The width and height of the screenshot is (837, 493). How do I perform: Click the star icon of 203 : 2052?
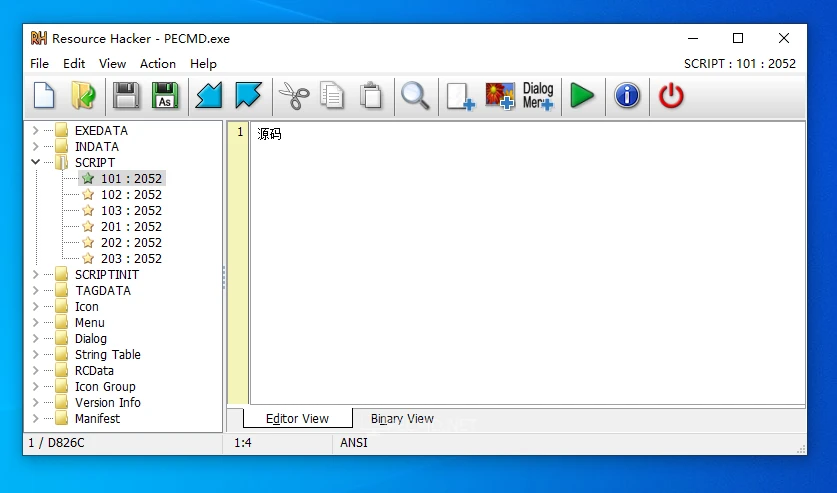88,258
